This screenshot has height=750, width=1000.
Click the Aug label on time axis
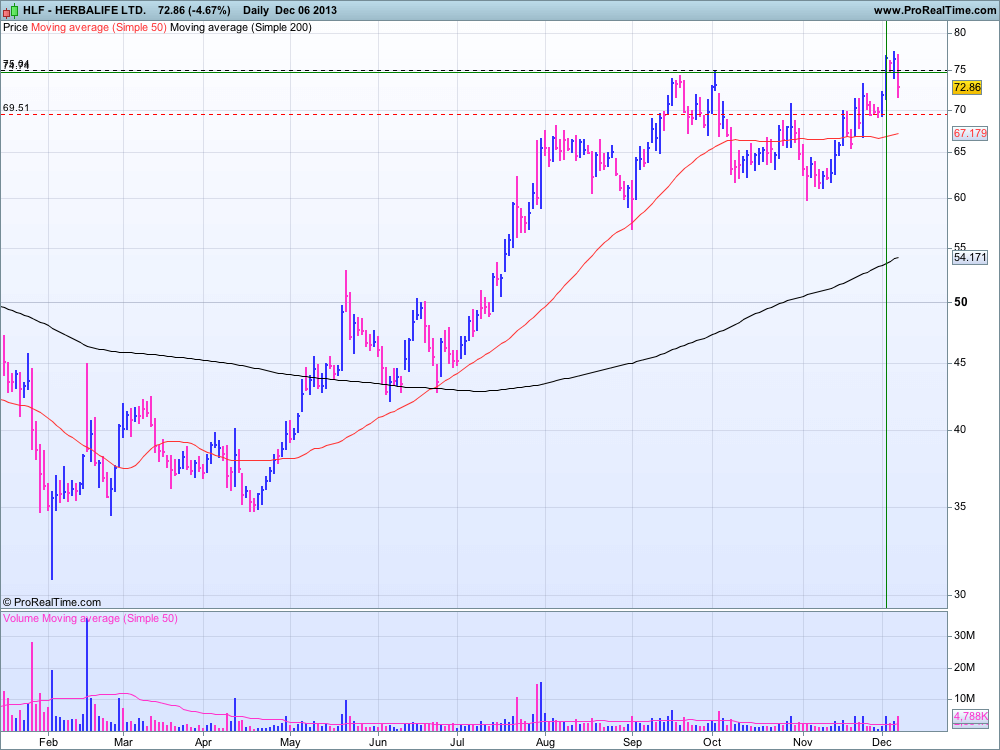tap(545, 742)
